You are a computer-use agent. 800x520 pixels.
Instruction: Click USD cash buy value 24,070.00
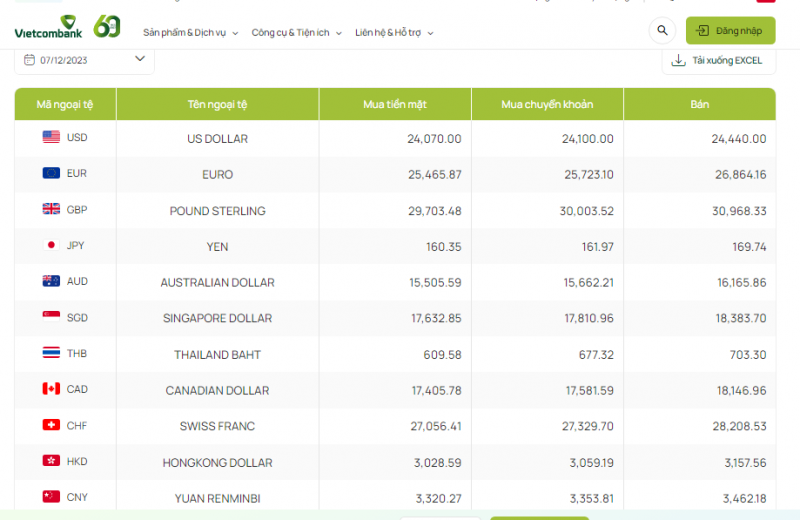(434, 139)
